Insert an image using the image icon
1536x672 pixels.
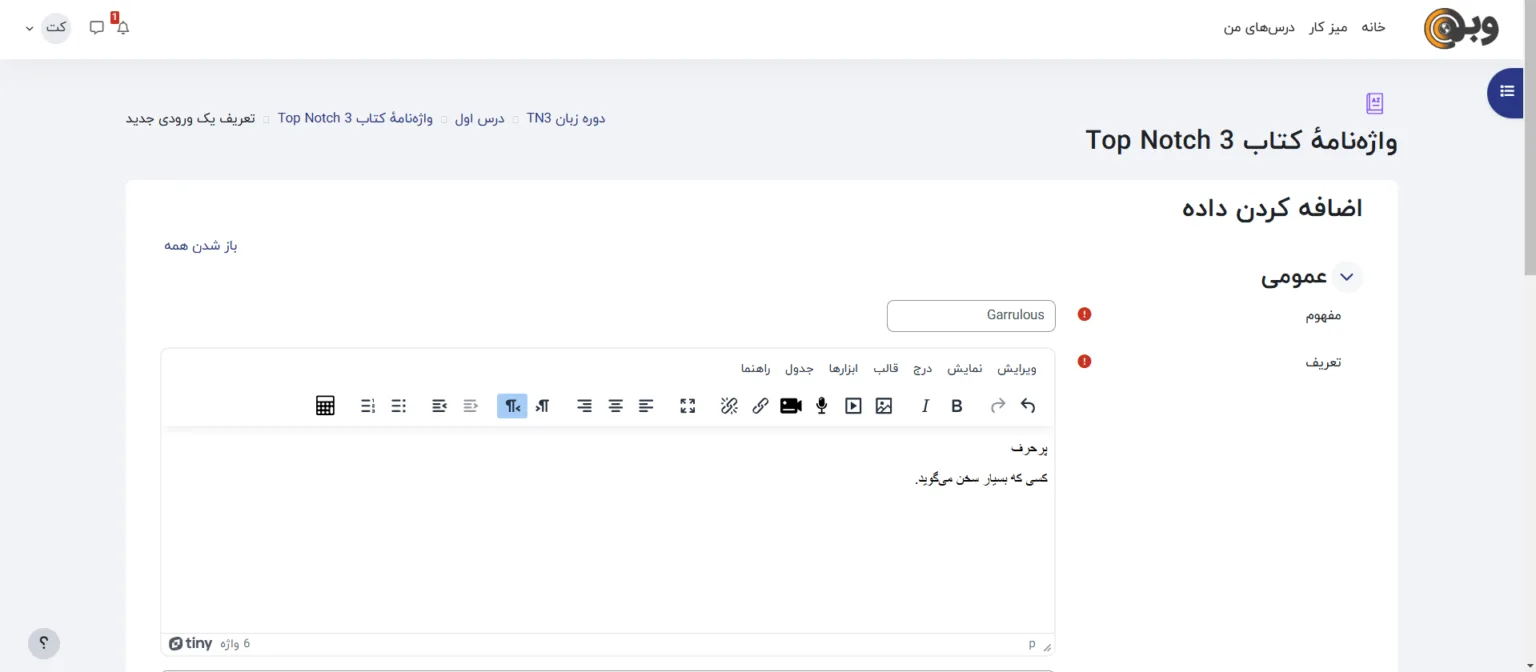pos(883,406)
